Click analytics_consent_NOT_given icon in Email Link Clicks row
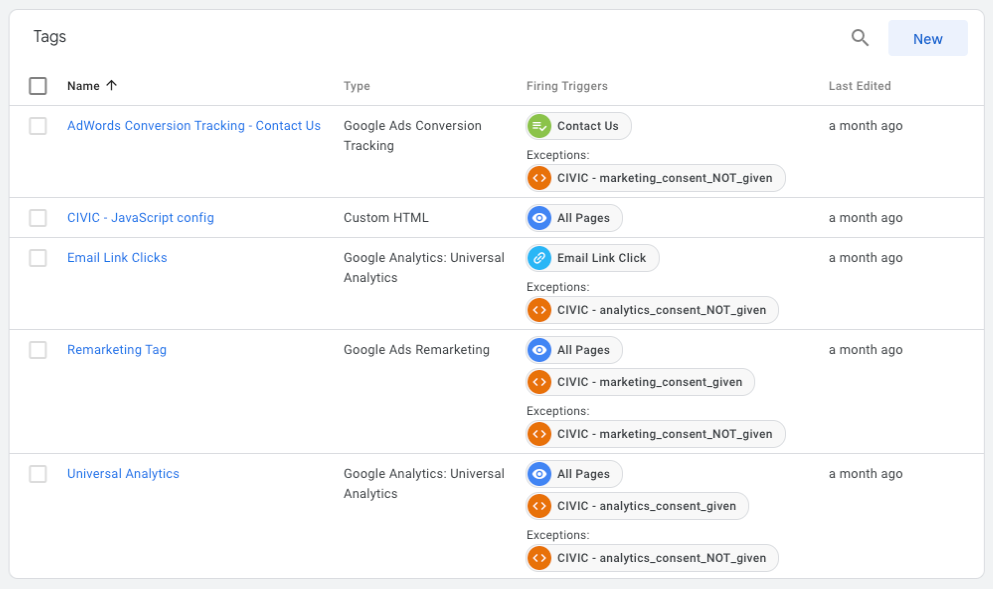The width and height of the screenshot is (993, 589). point(540,310)
